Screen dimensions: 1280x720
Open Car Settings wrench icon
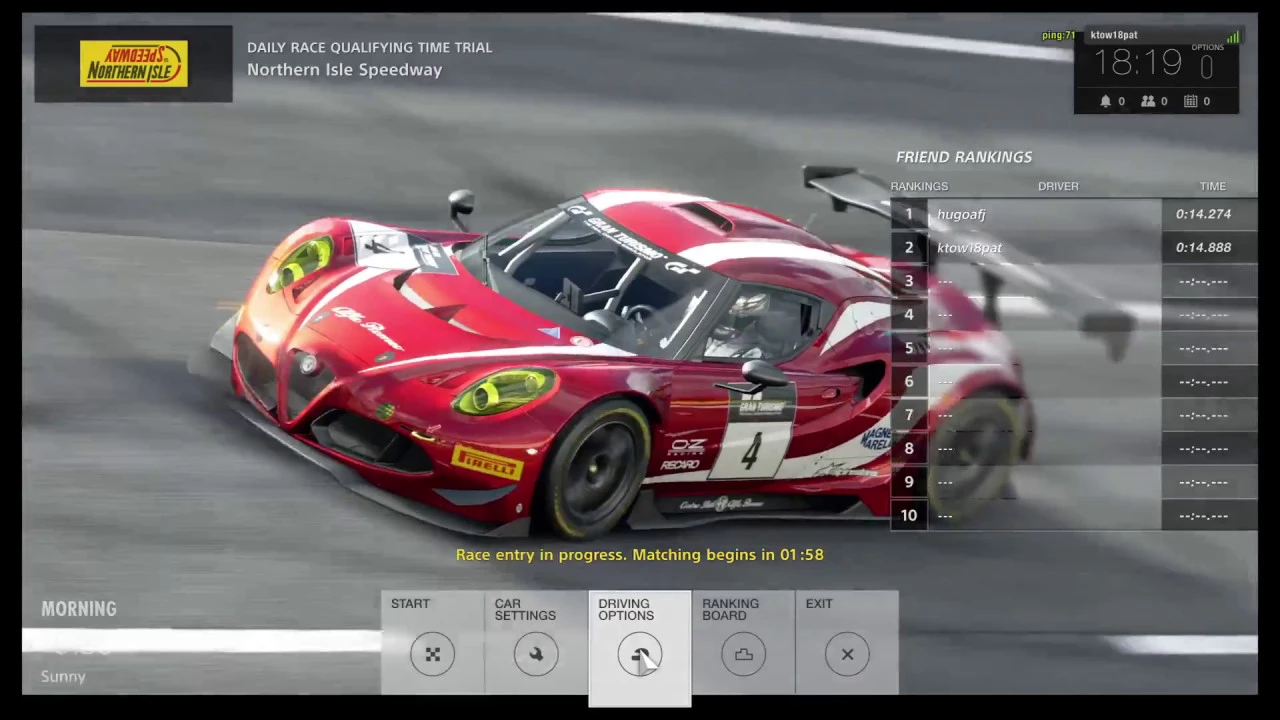(x=536, y=654)
